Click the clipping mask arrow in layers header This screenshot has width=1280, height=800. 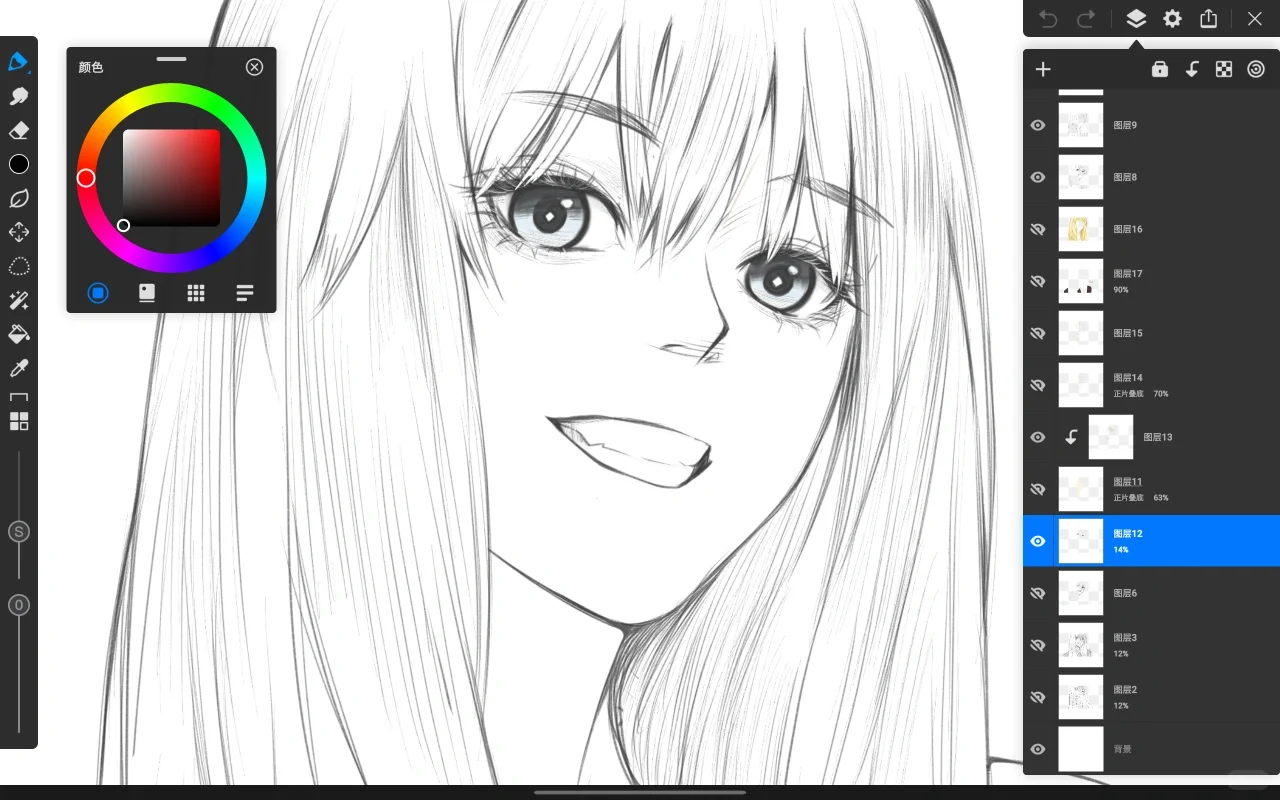pyautogui.click(x=1192, y=69)
